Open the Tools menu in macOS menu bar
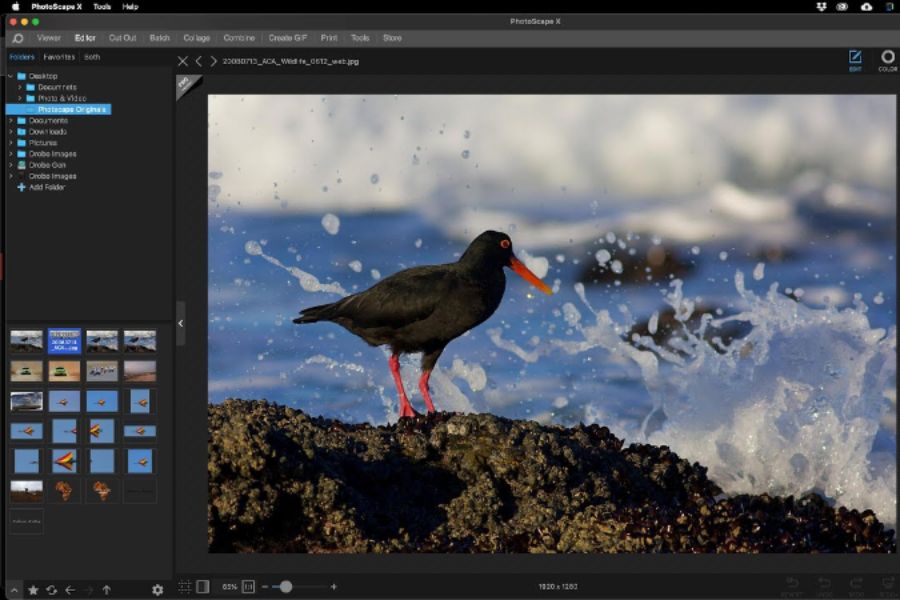The image size is (900, 600). 102,7
